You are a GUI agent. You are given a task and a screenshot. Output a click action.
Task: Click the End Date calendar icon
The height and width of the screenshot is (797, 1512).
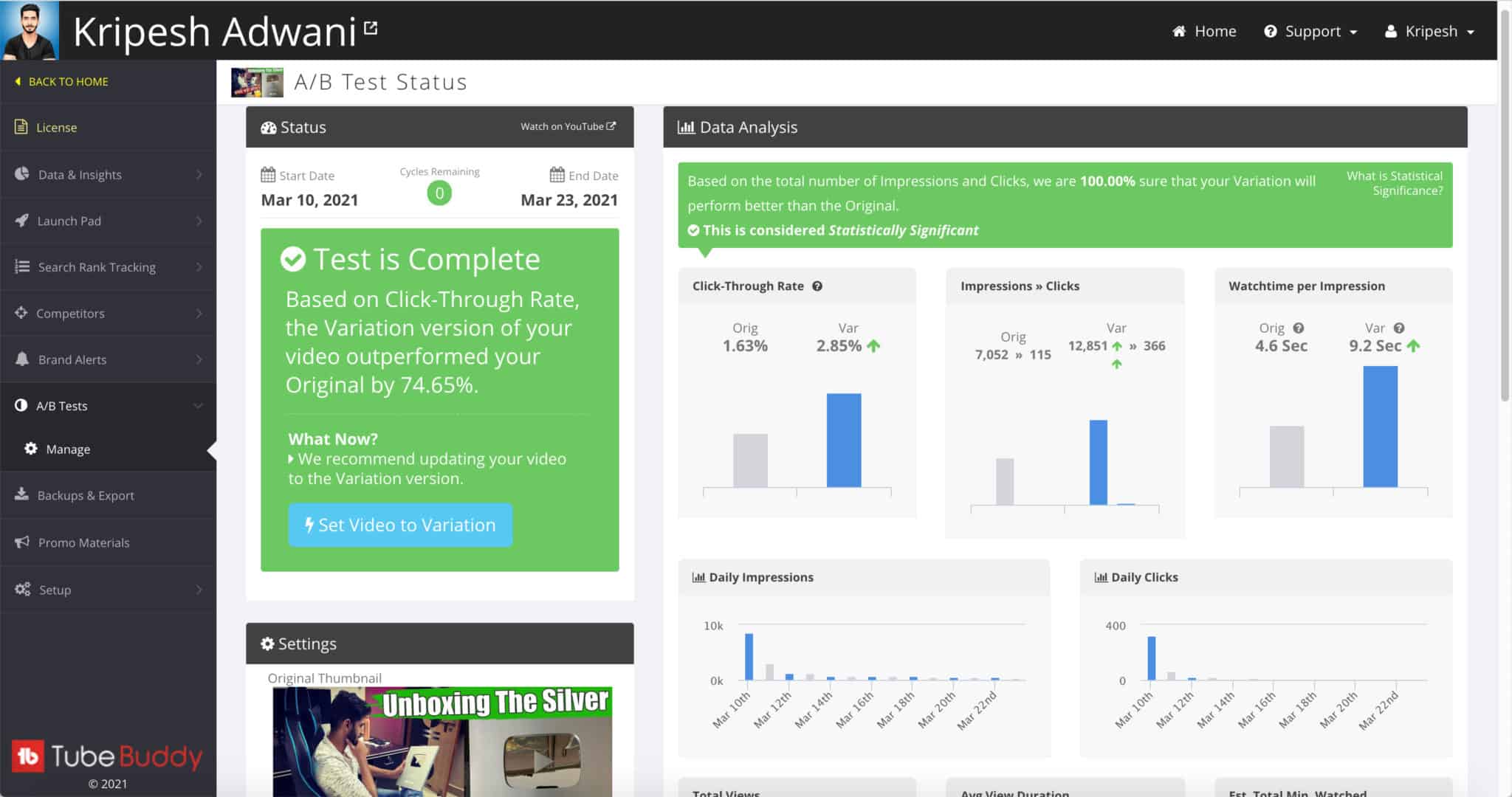pos(557,175)
